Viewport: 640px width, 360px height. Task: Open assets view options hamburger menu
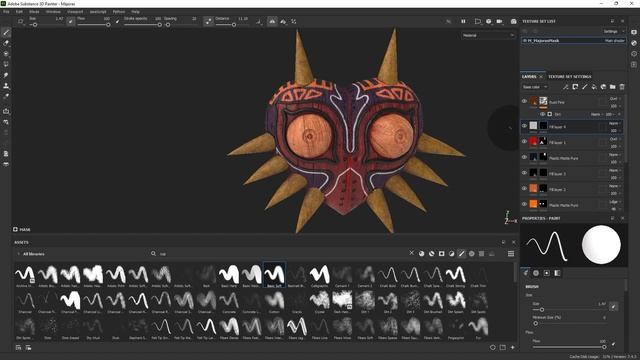click(x=511, y=253)
